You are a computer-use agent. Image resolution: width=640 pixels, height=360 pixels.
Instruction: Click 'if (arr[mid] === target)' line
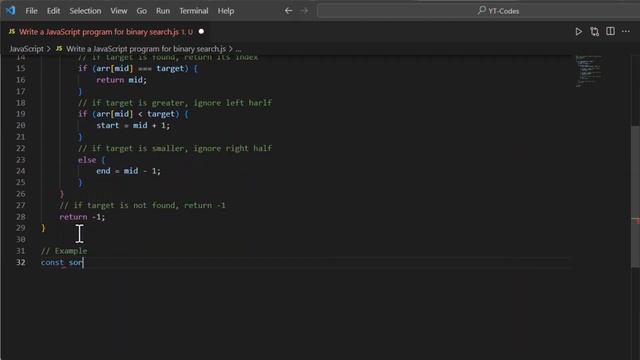pyautogui.click(x=138, y=68)
